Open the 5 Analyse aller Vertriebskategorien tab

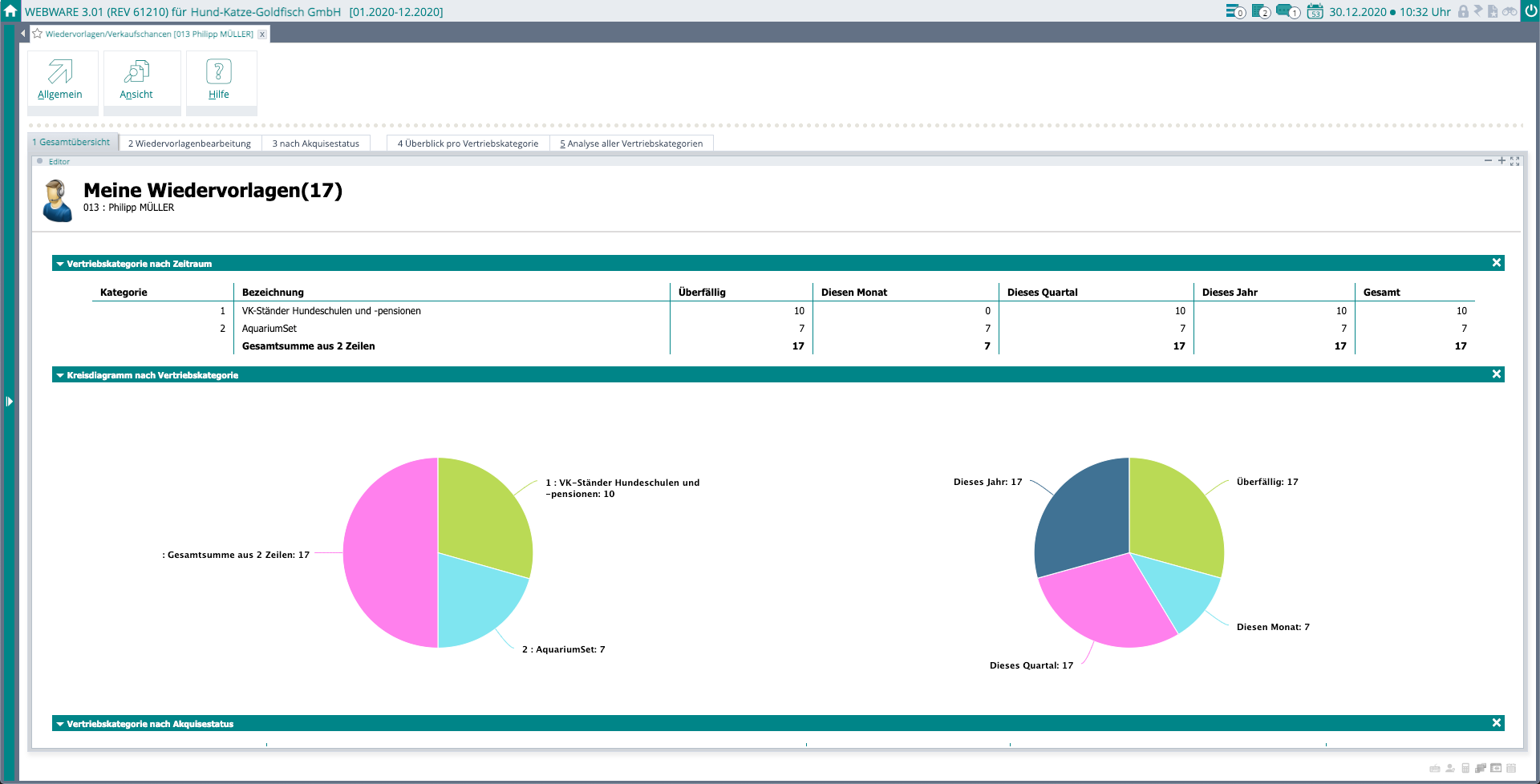pyautogui.click(x=631, y=143)
